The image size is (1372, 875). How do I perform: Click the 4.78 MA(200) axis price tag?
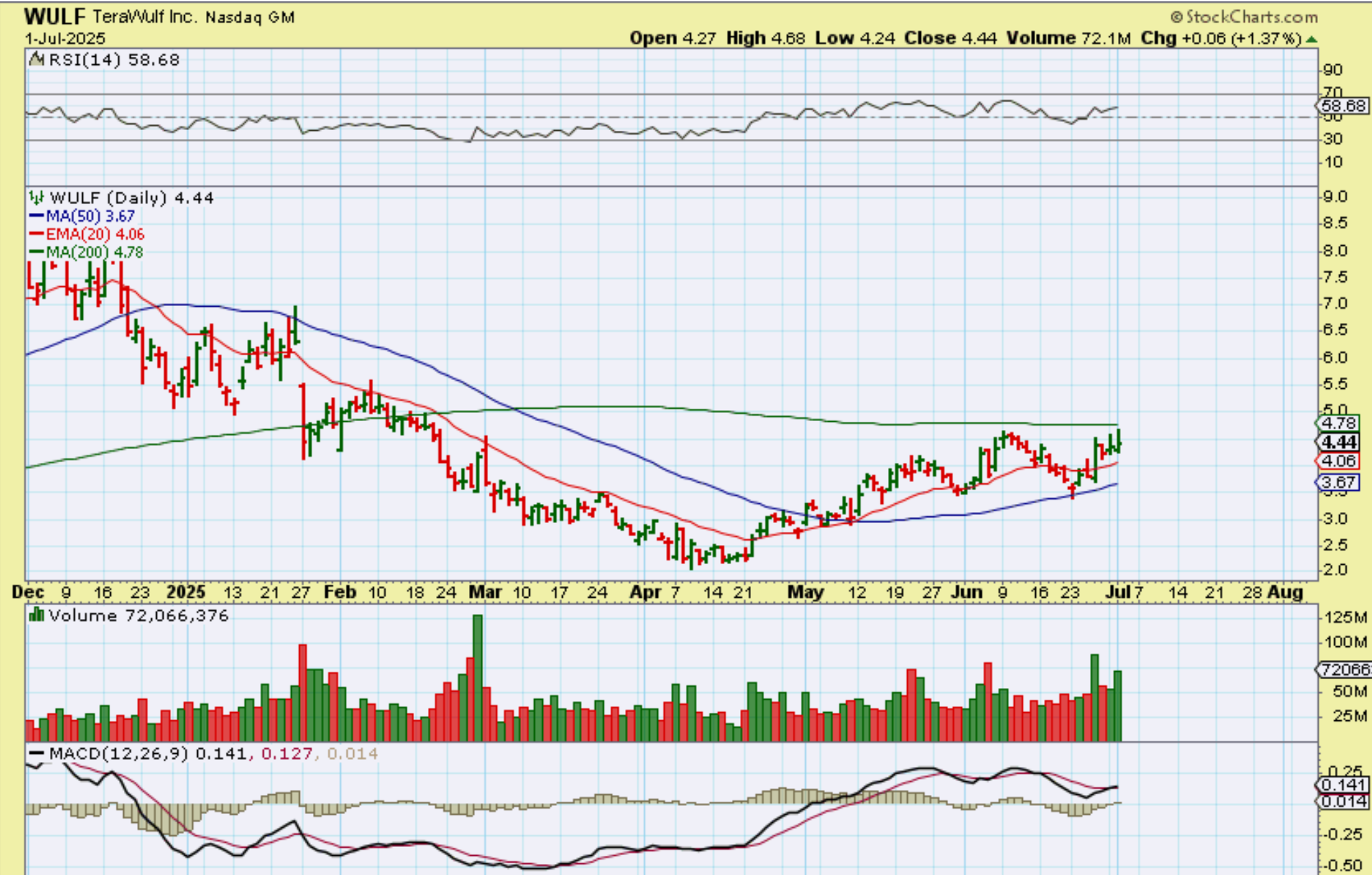[1340, 423]
